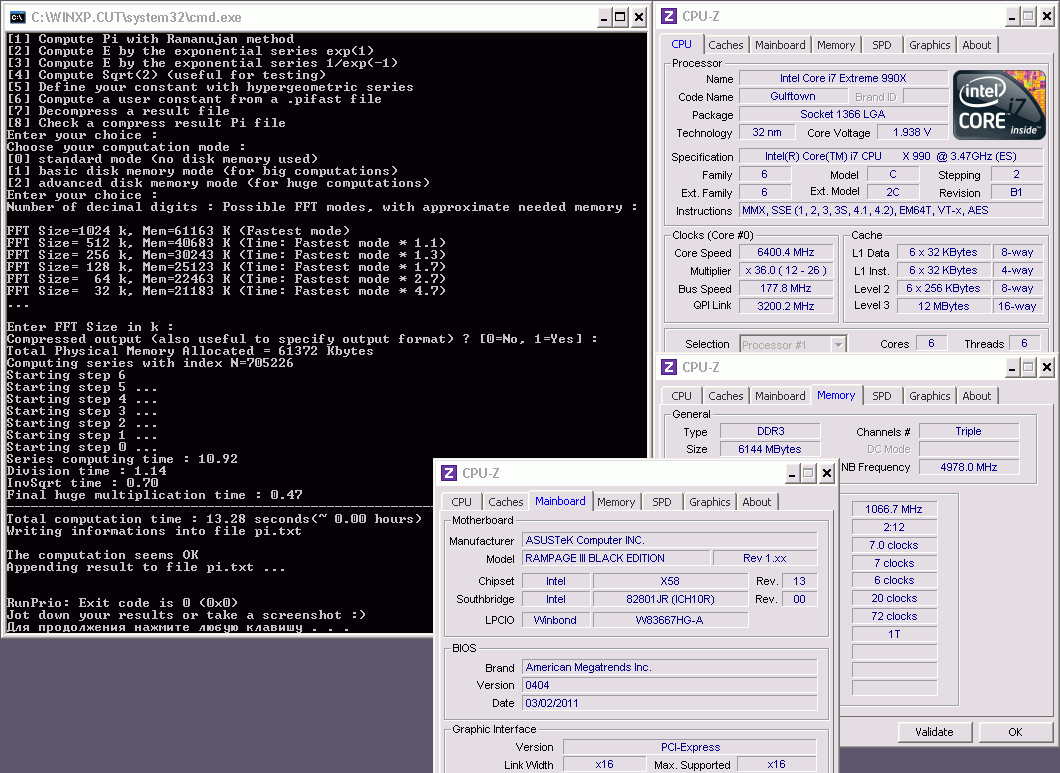Click the LPCIO value W83667HG-A
The width and height of the screenshot is (1060, 773).
point(670,619)
